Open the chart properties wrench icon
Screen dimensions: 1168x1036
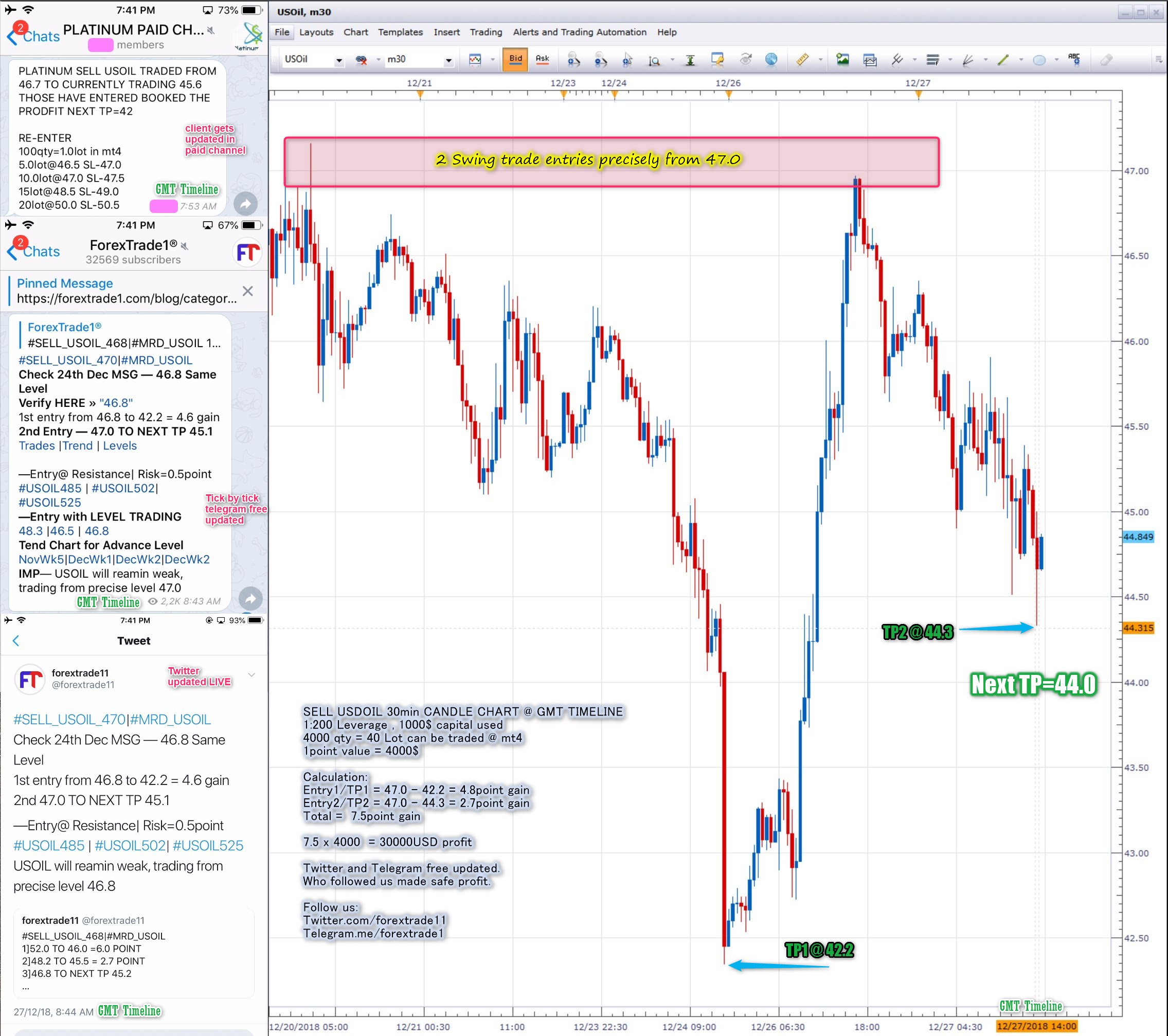(x=717, y=60)
